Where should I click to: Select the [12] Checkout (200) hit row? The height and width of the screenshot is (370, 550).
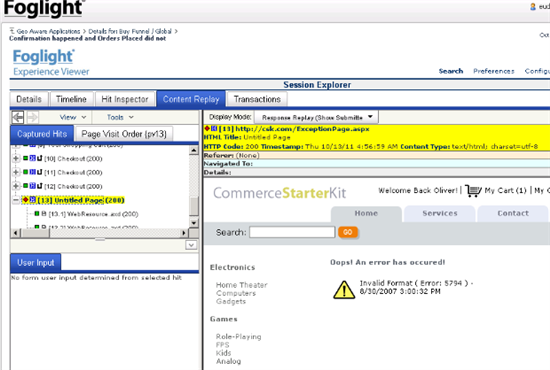coord(73,186)
